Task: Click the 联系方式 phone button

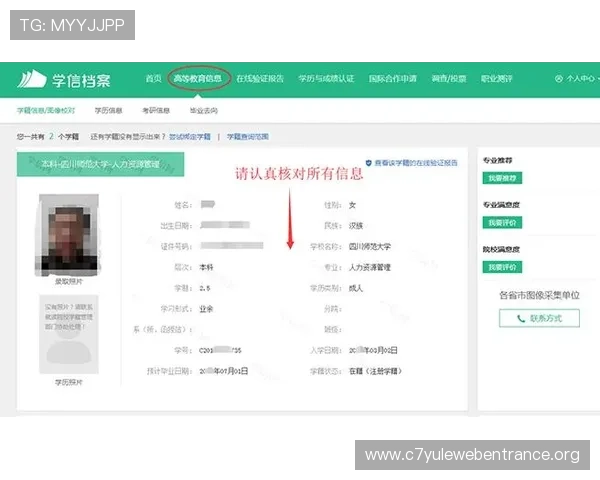Action: point(539,318)
